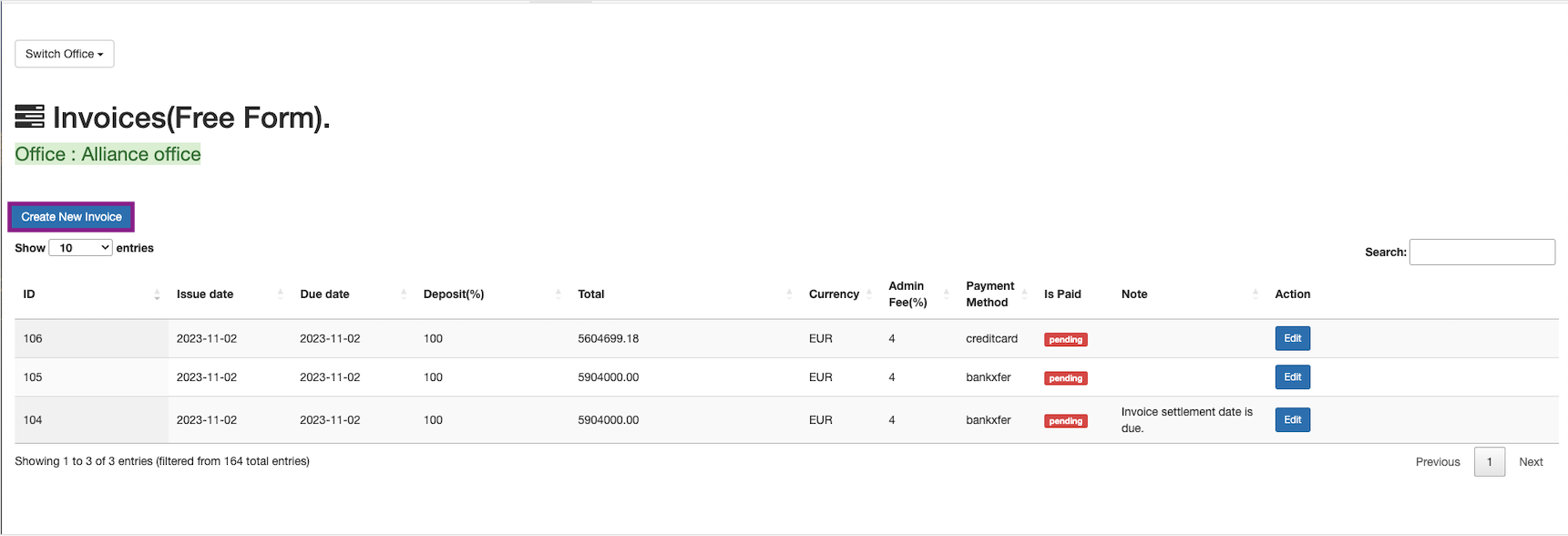
Task: Edit invoice 105
Action: click(x=1292, y=377)
